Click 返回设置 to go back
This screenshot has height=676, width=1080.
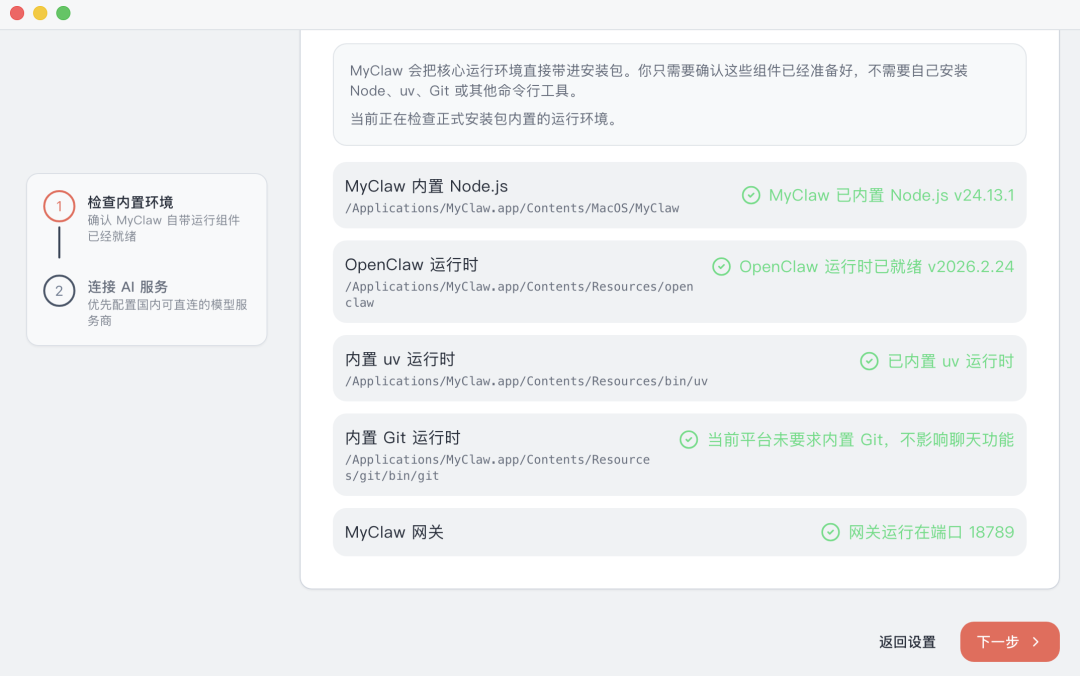click(x=906, y=642)
